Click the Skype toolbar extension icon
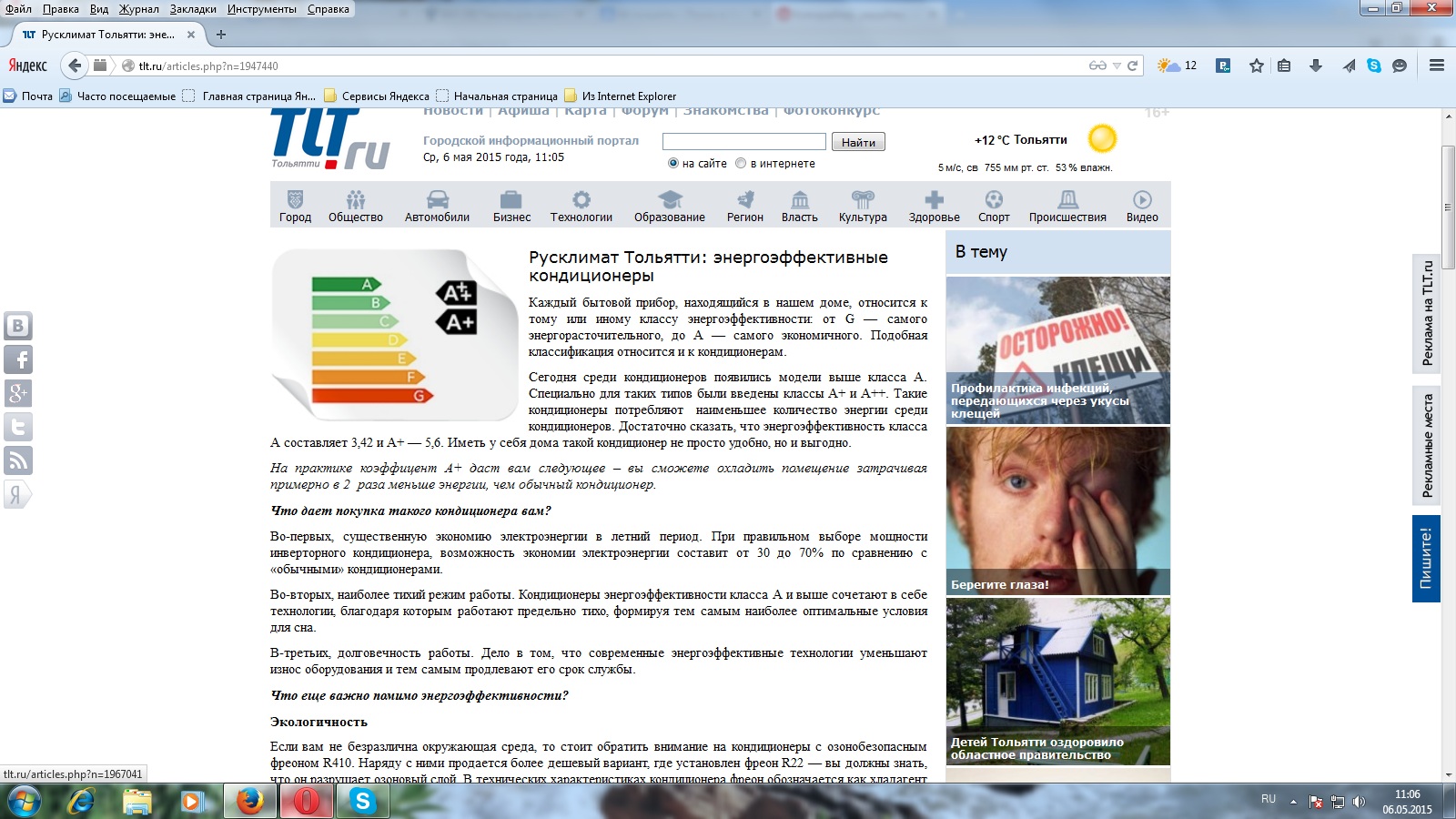This screenshot has width=1456, height=819. point(1374,66)
